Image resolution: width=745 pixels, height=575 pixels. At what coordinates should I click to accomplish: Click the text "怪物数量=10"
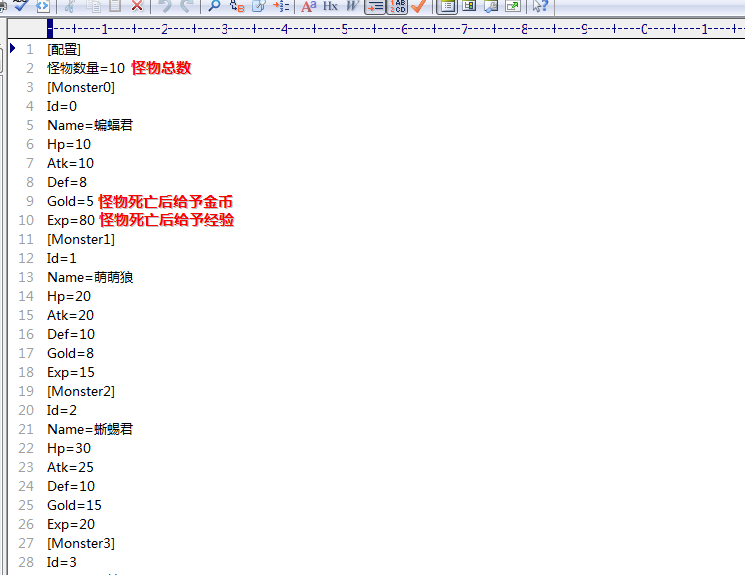pyautogui.click(x=86, y=68)
